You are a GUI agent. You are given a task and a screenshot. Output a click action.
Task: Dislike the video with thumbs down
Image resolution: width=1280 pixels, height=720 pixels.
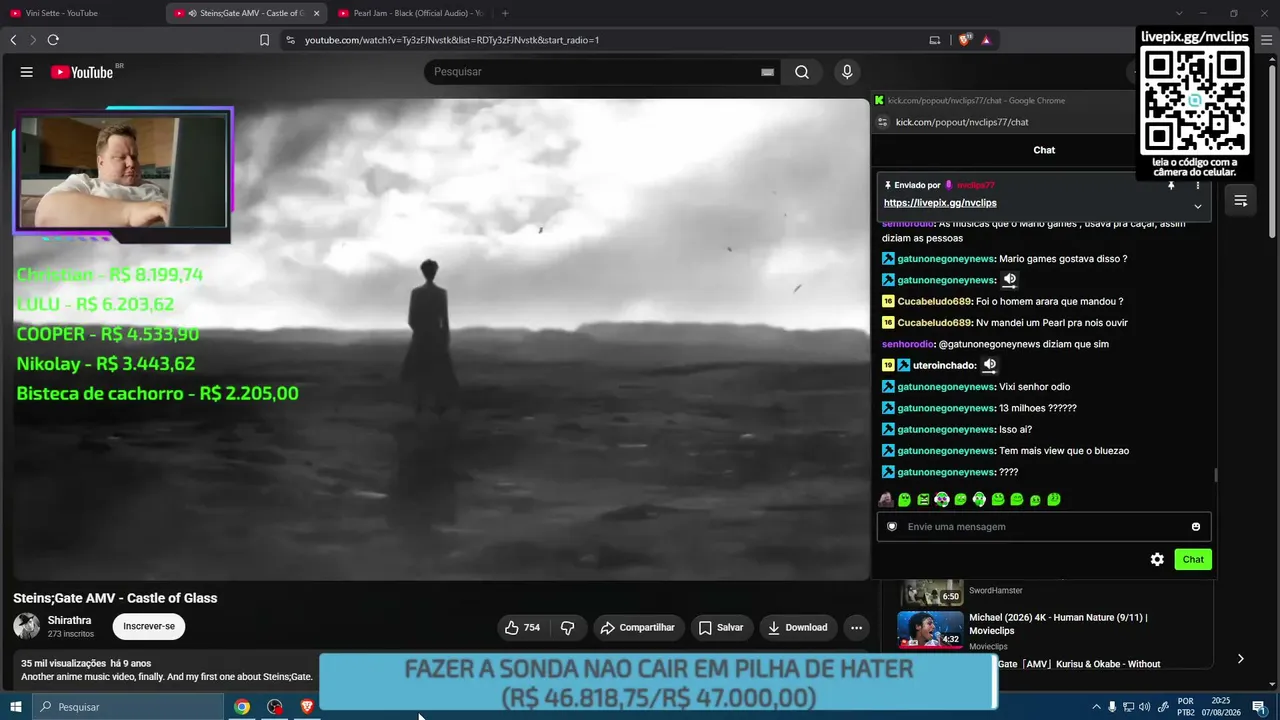point(568,628)
